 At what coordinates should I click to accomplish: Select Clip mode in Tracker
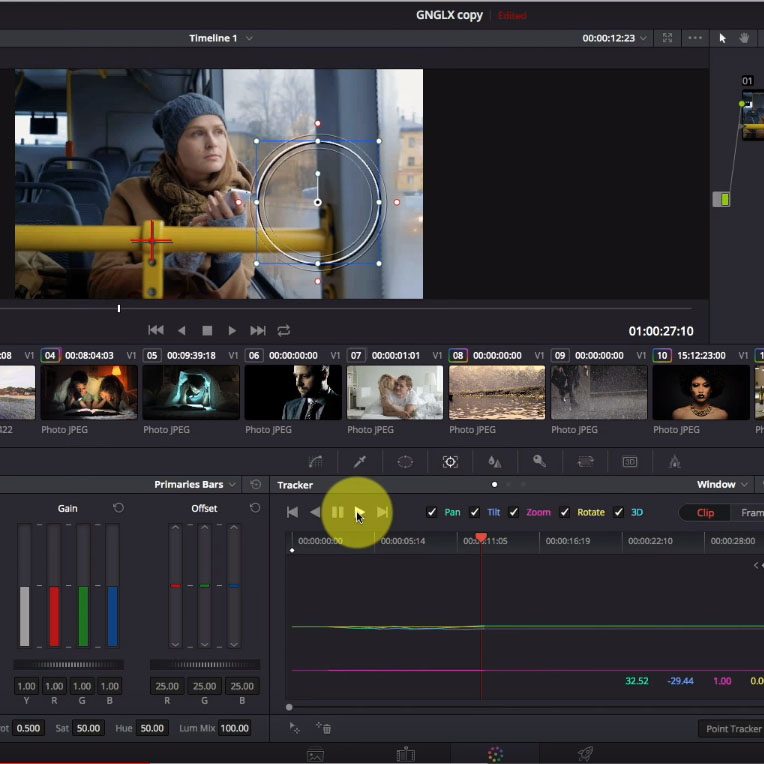click(x=705, y=513)
